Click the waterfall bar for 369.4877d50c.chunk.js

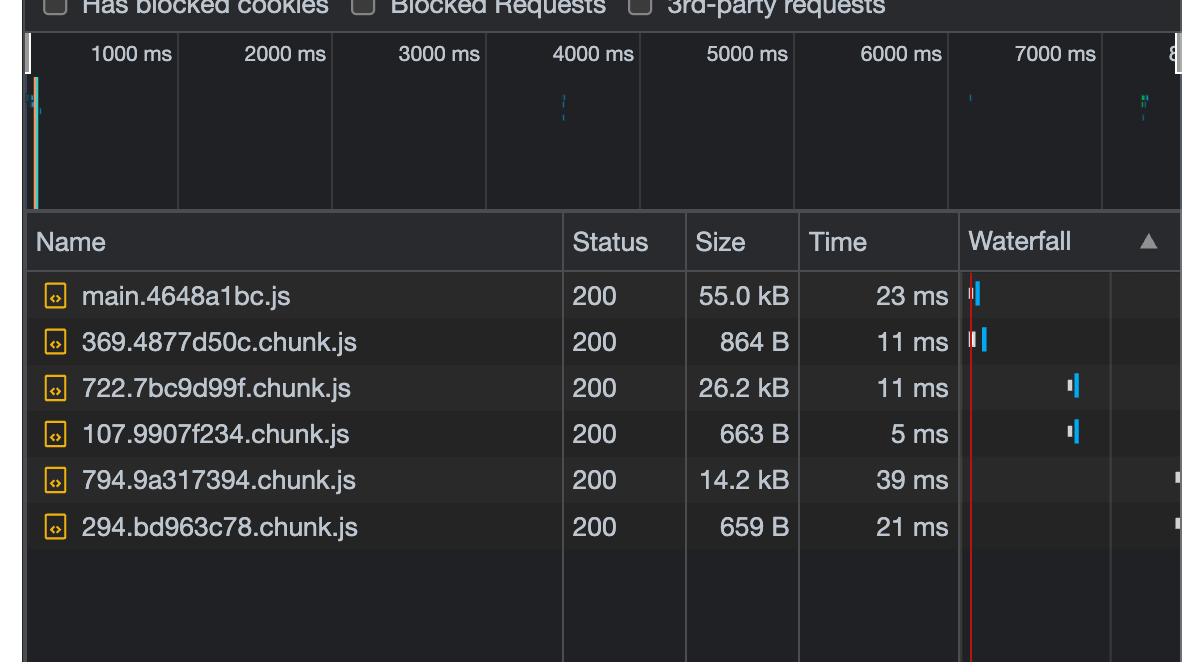(978, 339)
